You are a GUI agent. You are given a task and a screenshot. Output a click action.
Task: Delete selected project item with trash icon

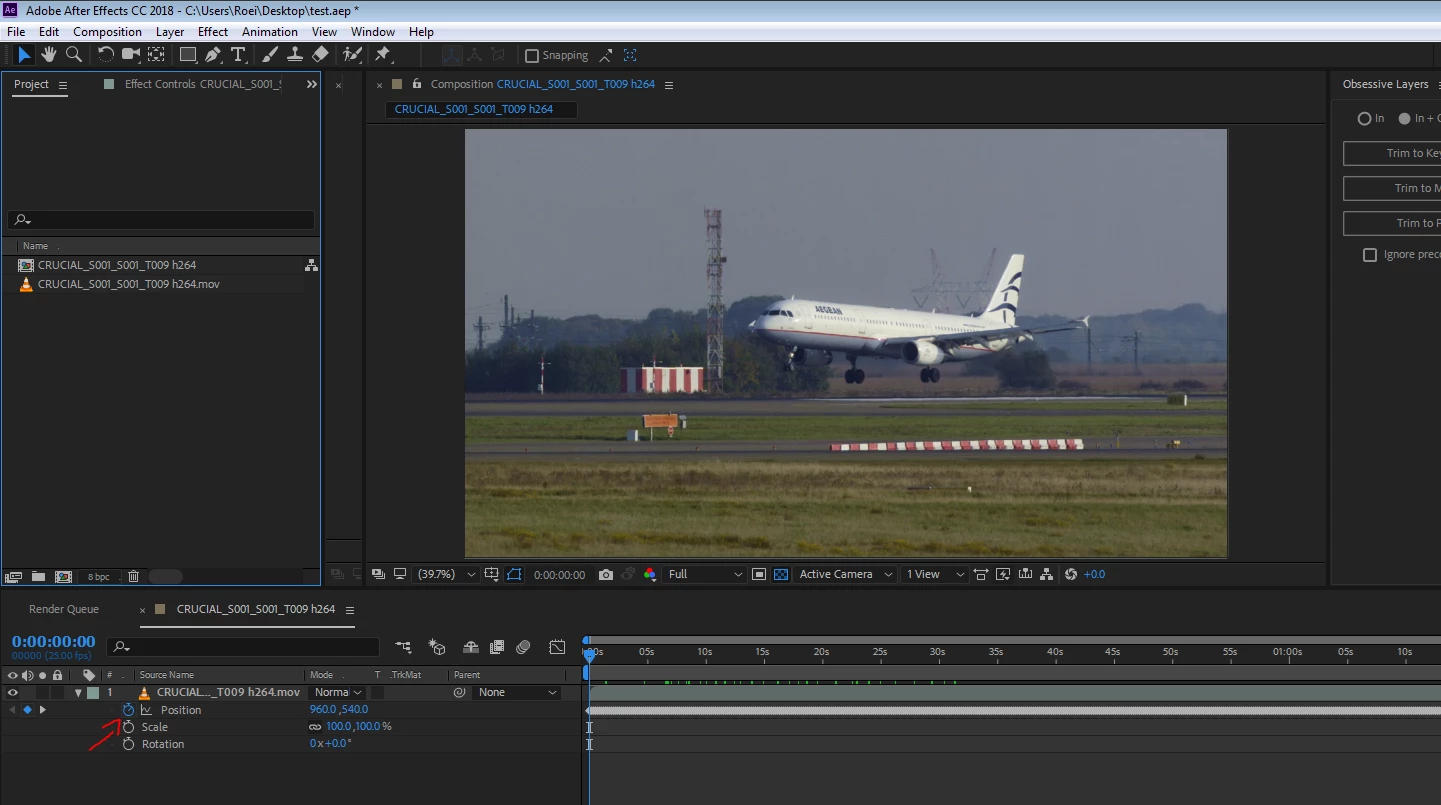click(x=133, y=576)
